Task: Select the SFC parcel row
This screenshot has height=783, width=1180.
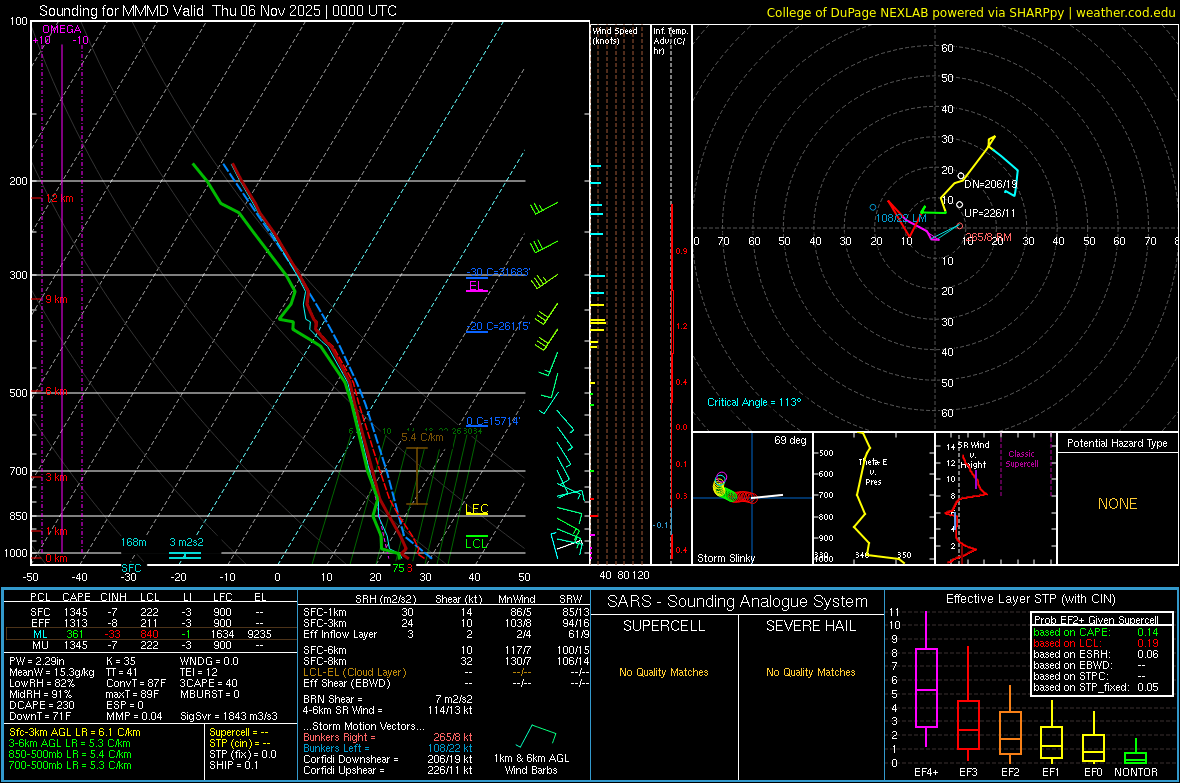Action: click(x=151, y=612)
